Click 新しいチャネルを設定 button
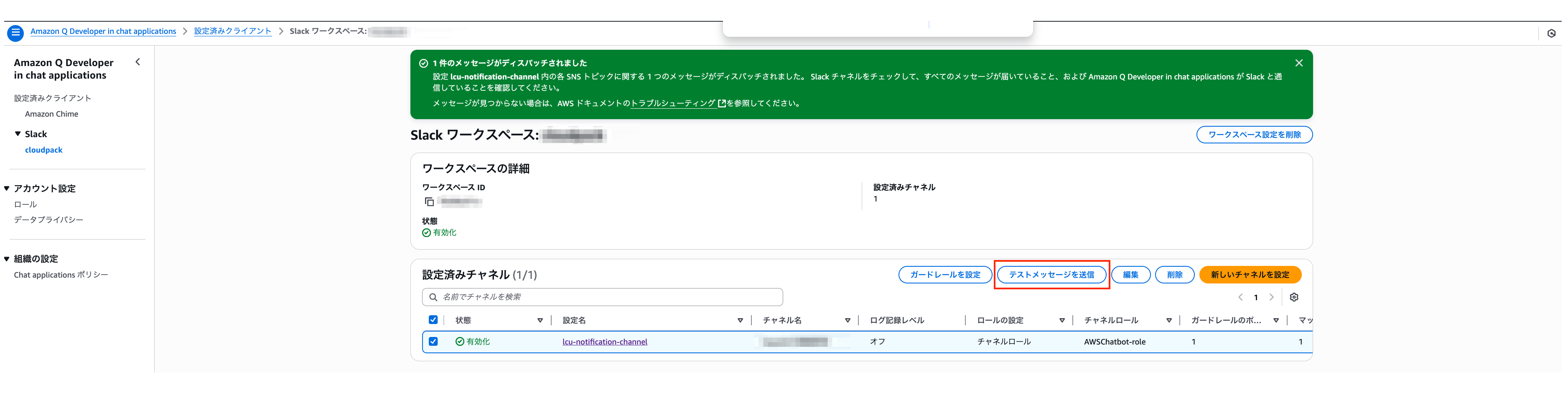This screenshot has height=393, width=1568. (1250, 275)
